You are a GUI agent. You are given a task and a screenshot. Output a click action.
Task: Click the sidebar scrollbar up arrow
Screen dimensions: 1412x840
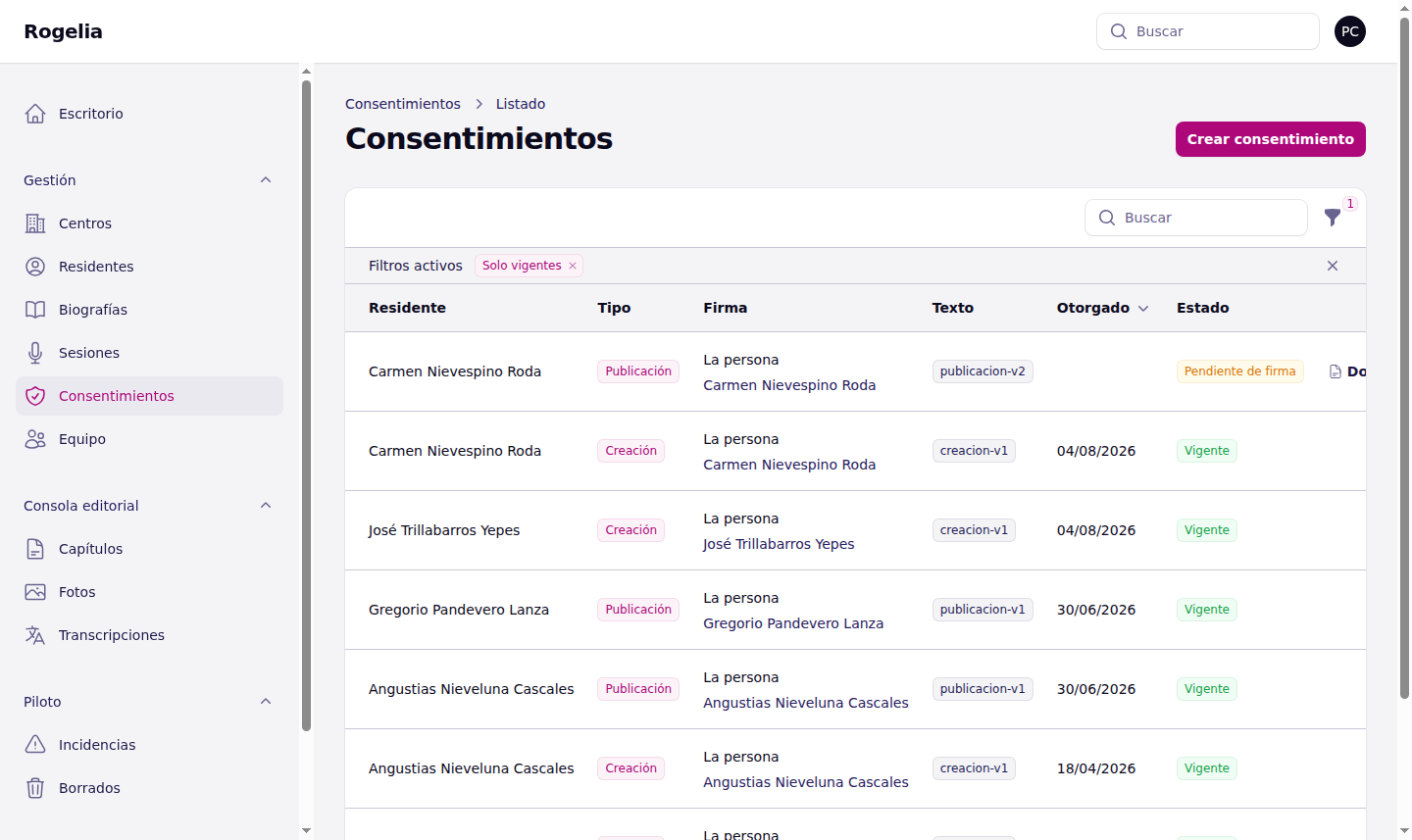(x=306, y=72)
